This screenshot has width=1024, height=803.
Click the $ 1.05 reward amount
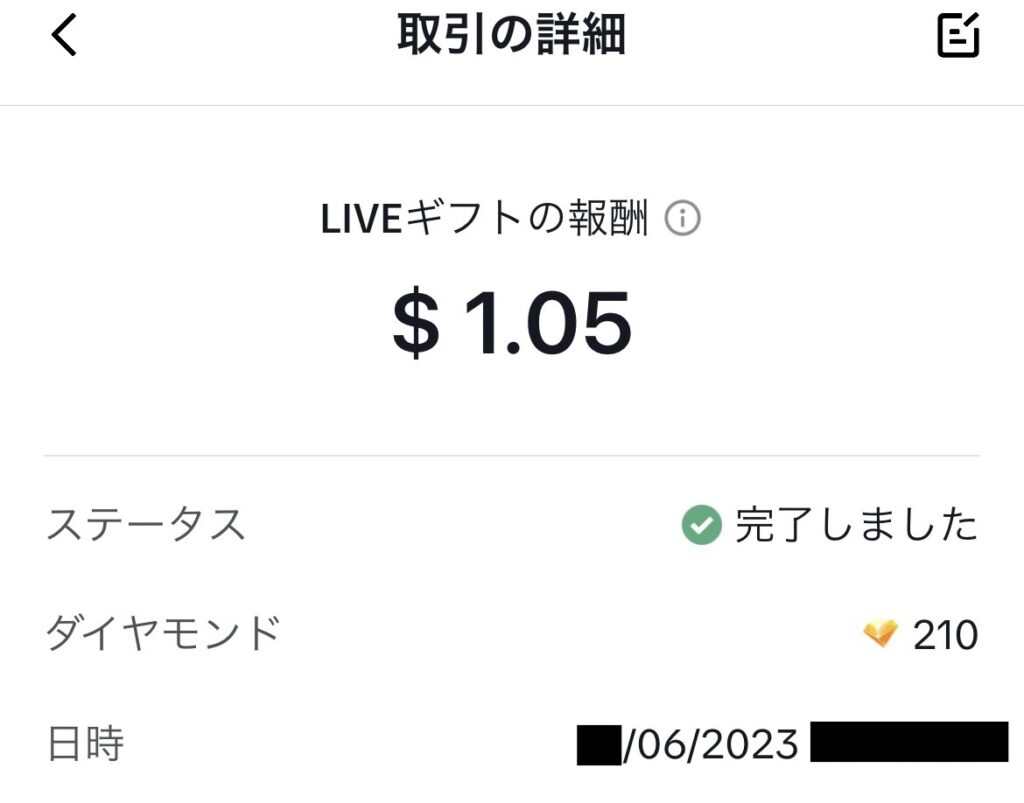[x=512, y=322]
